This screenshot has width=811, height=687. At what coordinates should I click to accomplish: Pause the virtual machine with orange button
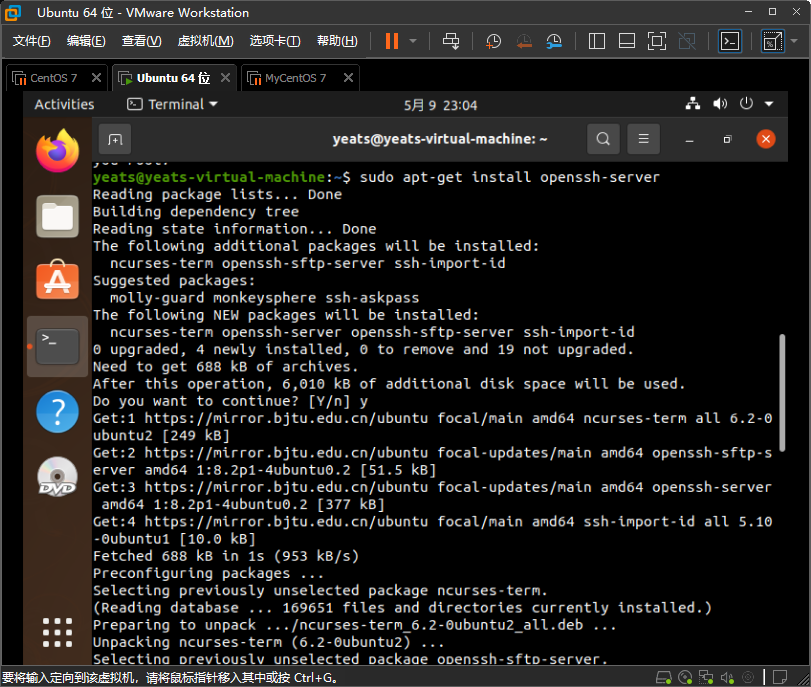392,41
